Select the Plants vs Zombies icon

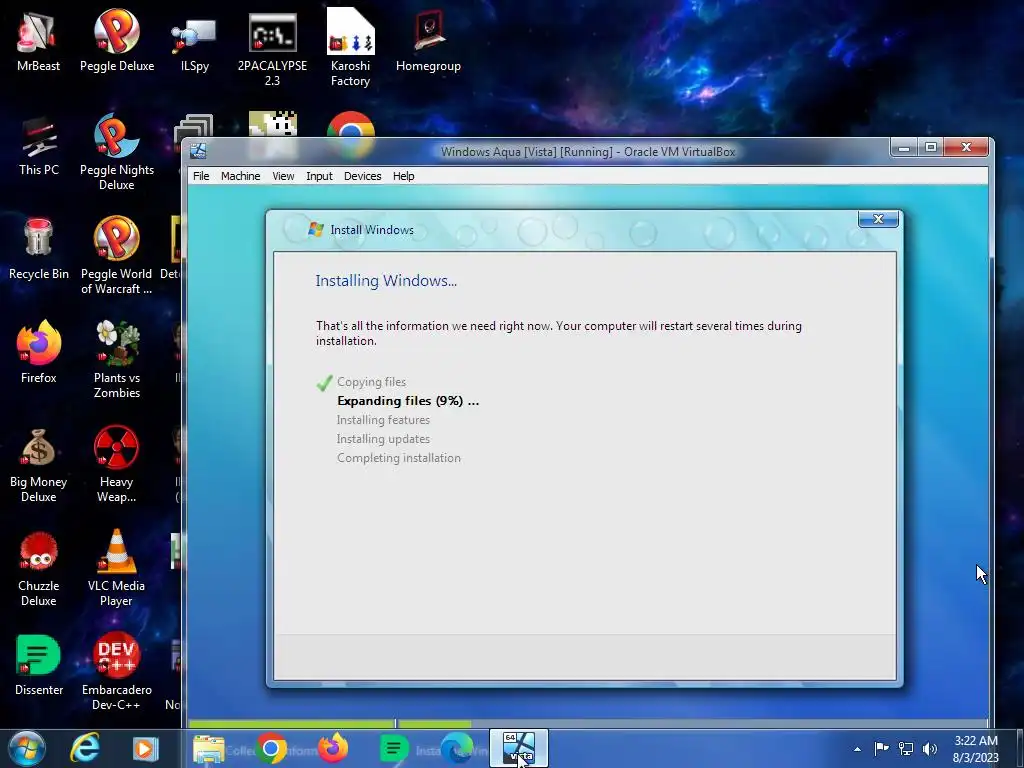tap(117, 359)
